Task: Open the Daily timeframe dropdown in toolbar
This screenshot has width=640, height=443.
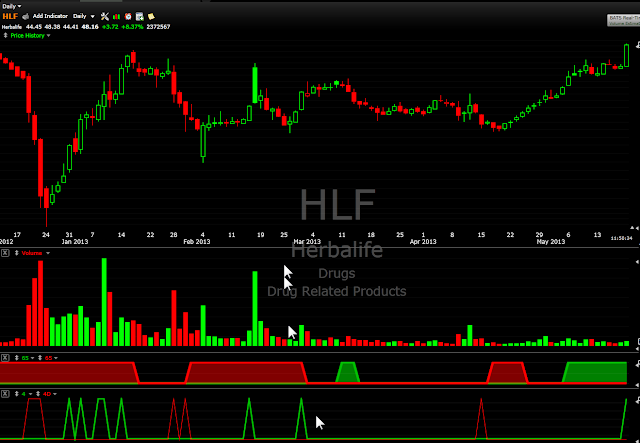Action: [84, 16]
